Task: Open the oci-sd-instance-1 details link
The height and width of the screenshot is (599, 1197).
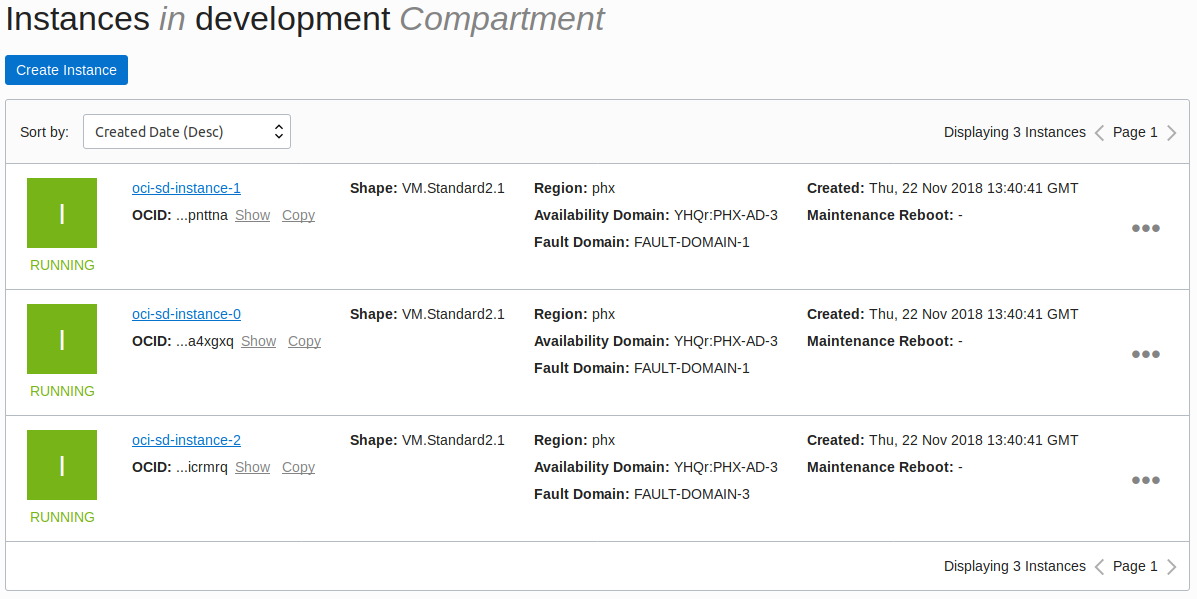Action: (x=186, y=188)
